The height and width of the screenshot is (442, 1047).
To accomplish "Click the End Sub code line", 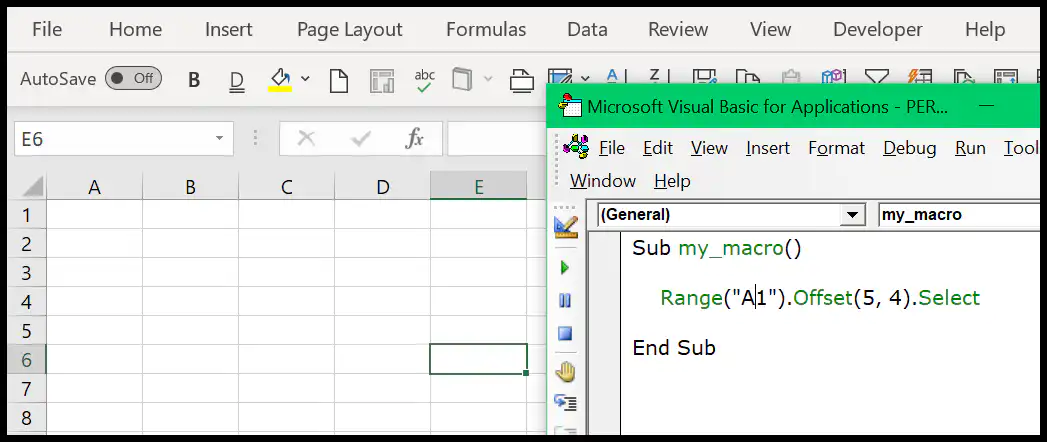I will pos(674,348).
